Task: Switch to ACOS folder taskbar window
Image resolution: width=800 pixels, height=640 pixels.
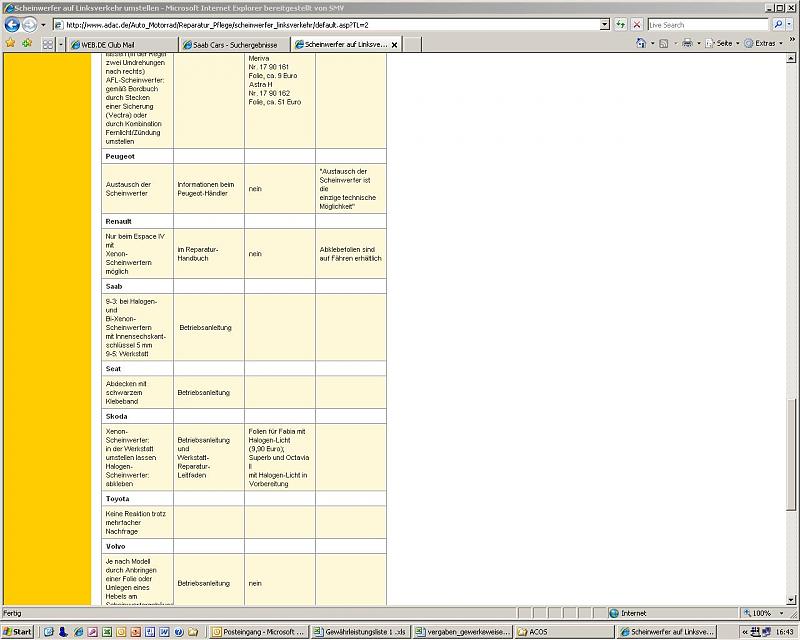Action: coord(564,632)
